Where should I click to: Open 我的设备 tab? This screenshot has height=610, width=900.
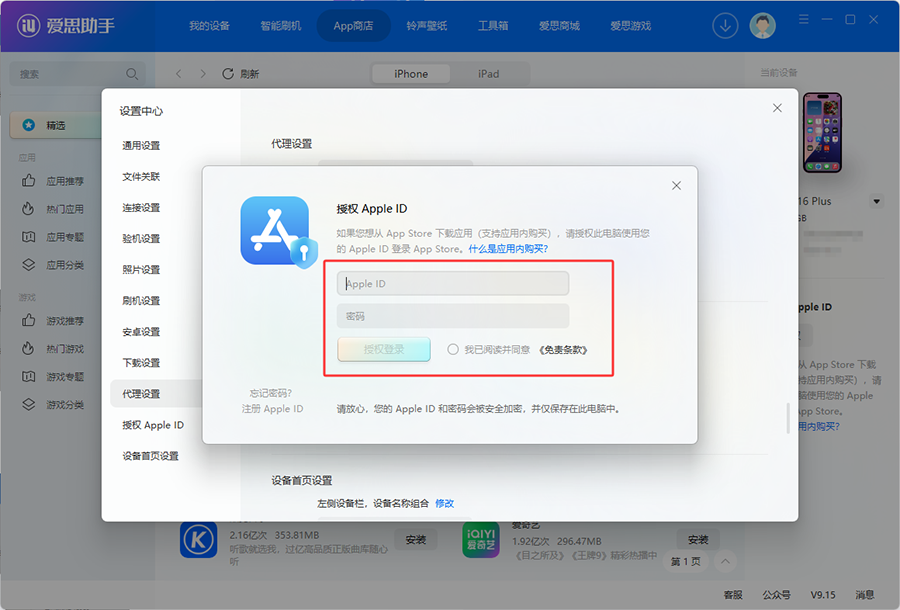(210, 26)
